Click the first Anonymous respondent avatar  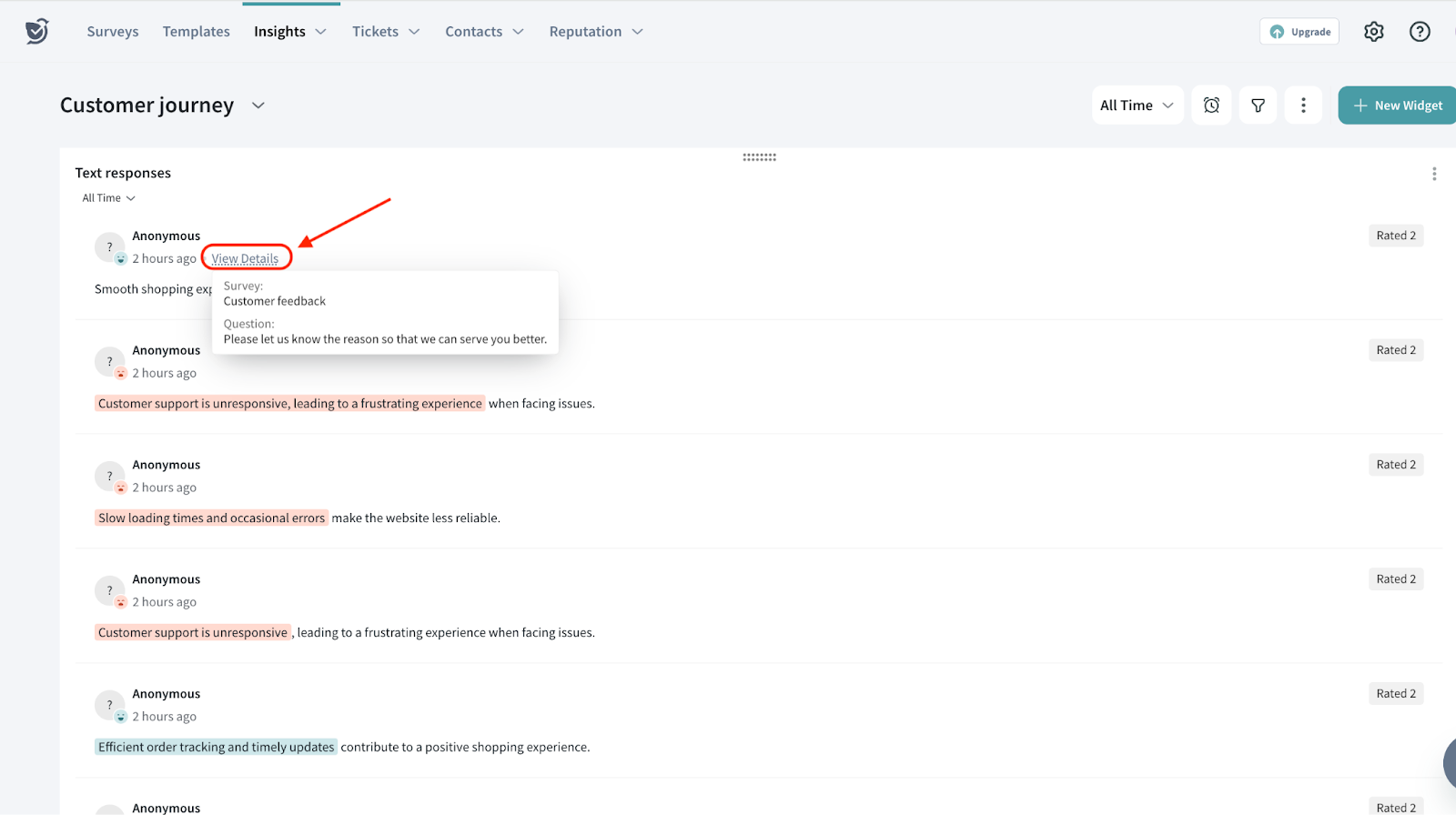click(x=109, y=247)
